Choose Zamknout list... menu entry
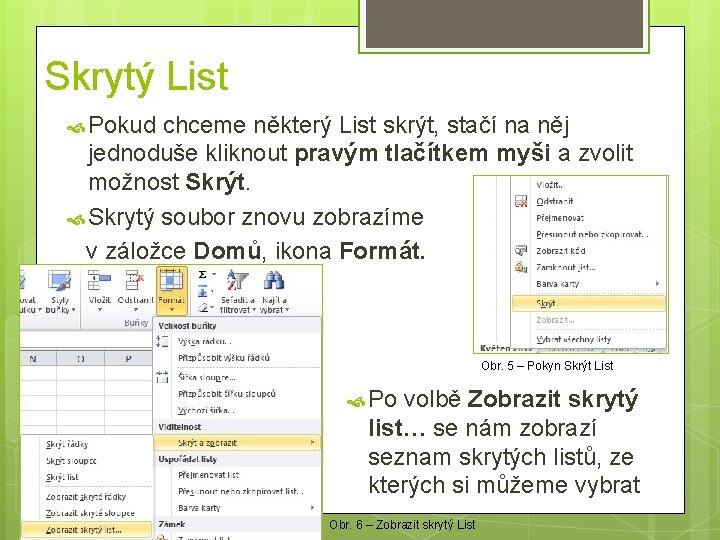This screenshot has width=720, height=540. (566, 267)
